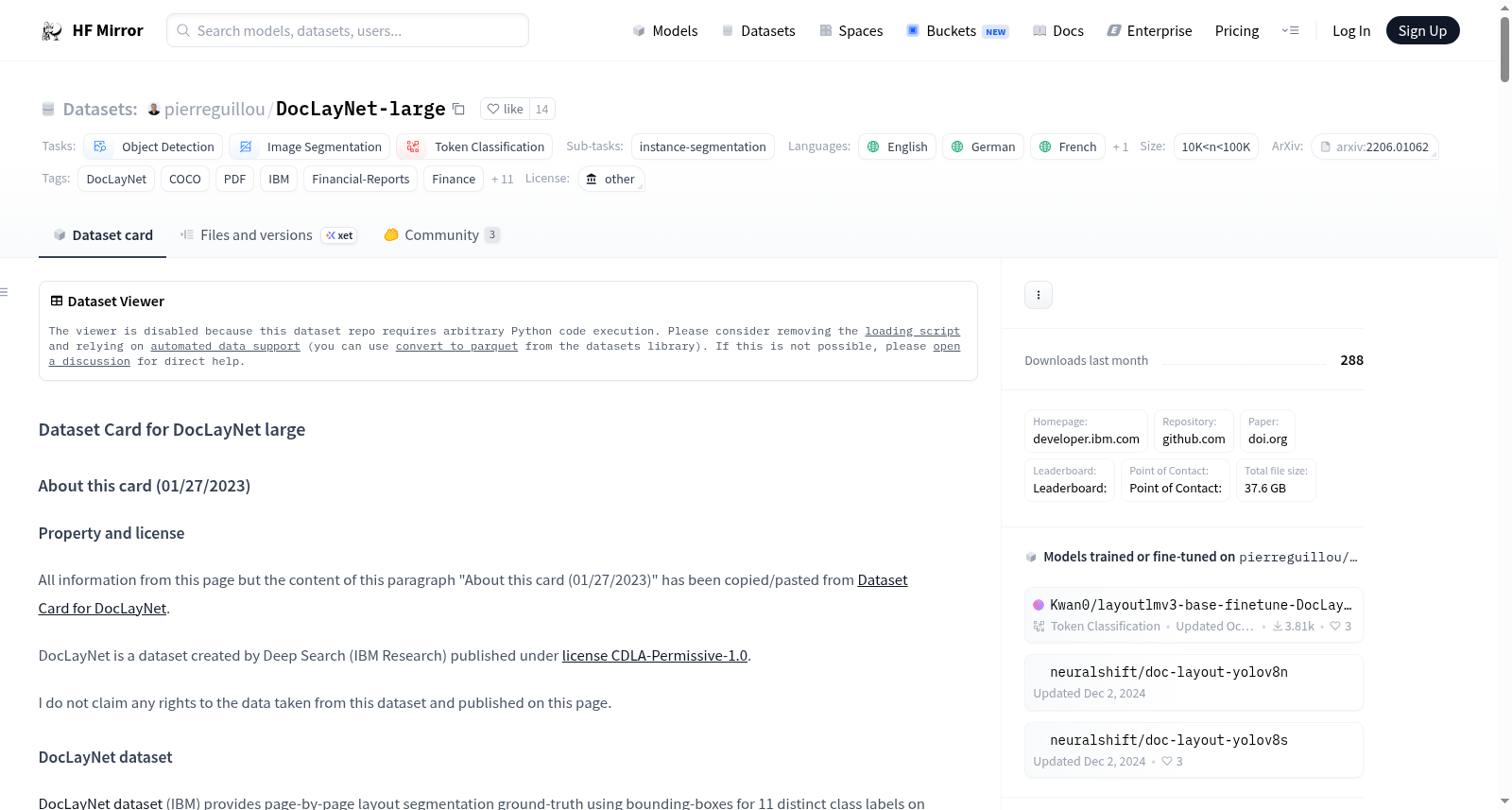
Task: Select the DocLayNet tag
Action: (x=116, y=179)
